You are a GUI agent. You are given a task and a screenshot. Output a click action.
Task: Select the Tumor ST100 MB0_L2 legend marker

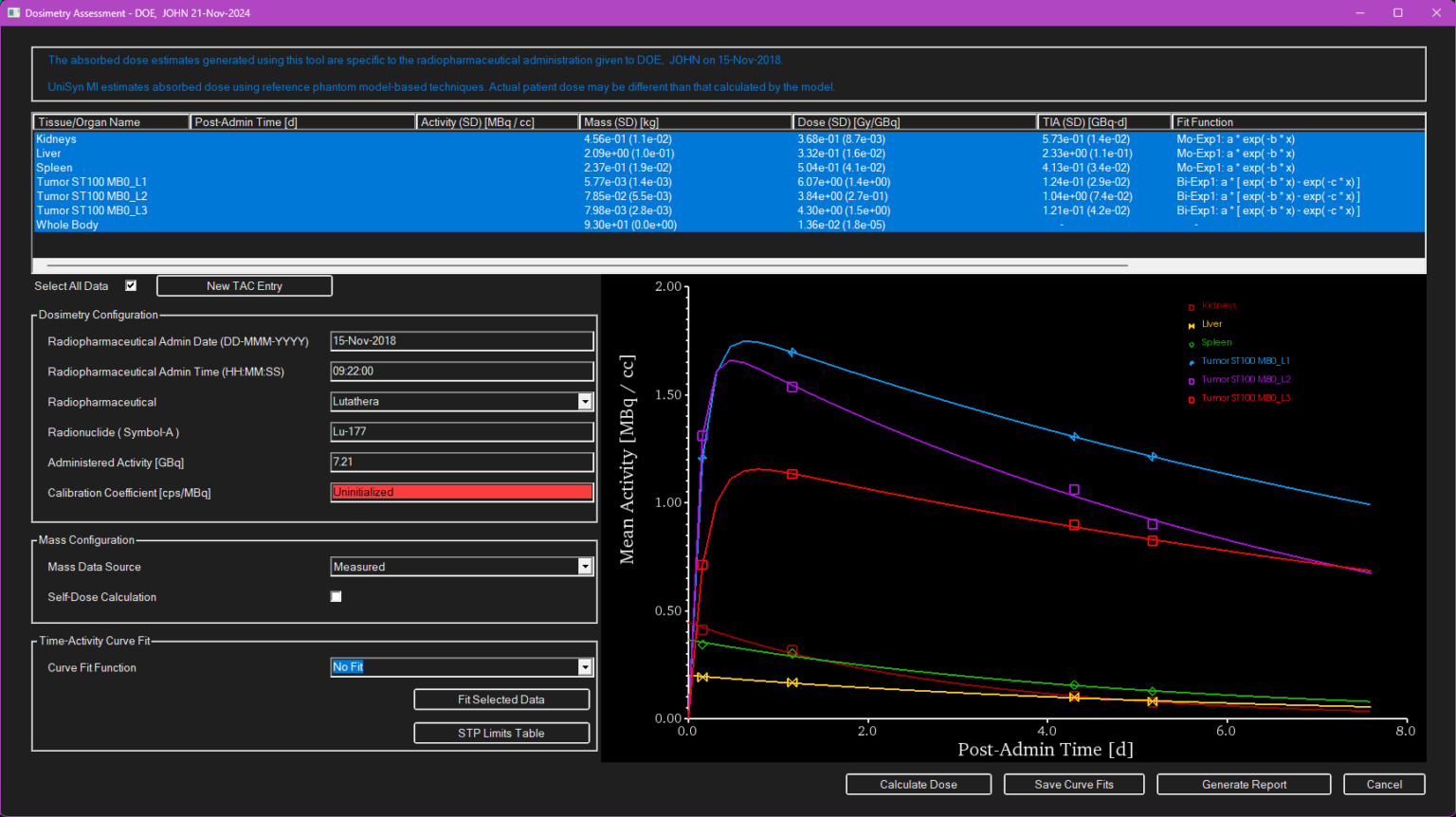pyautogui.click(x=1192, y=380)
